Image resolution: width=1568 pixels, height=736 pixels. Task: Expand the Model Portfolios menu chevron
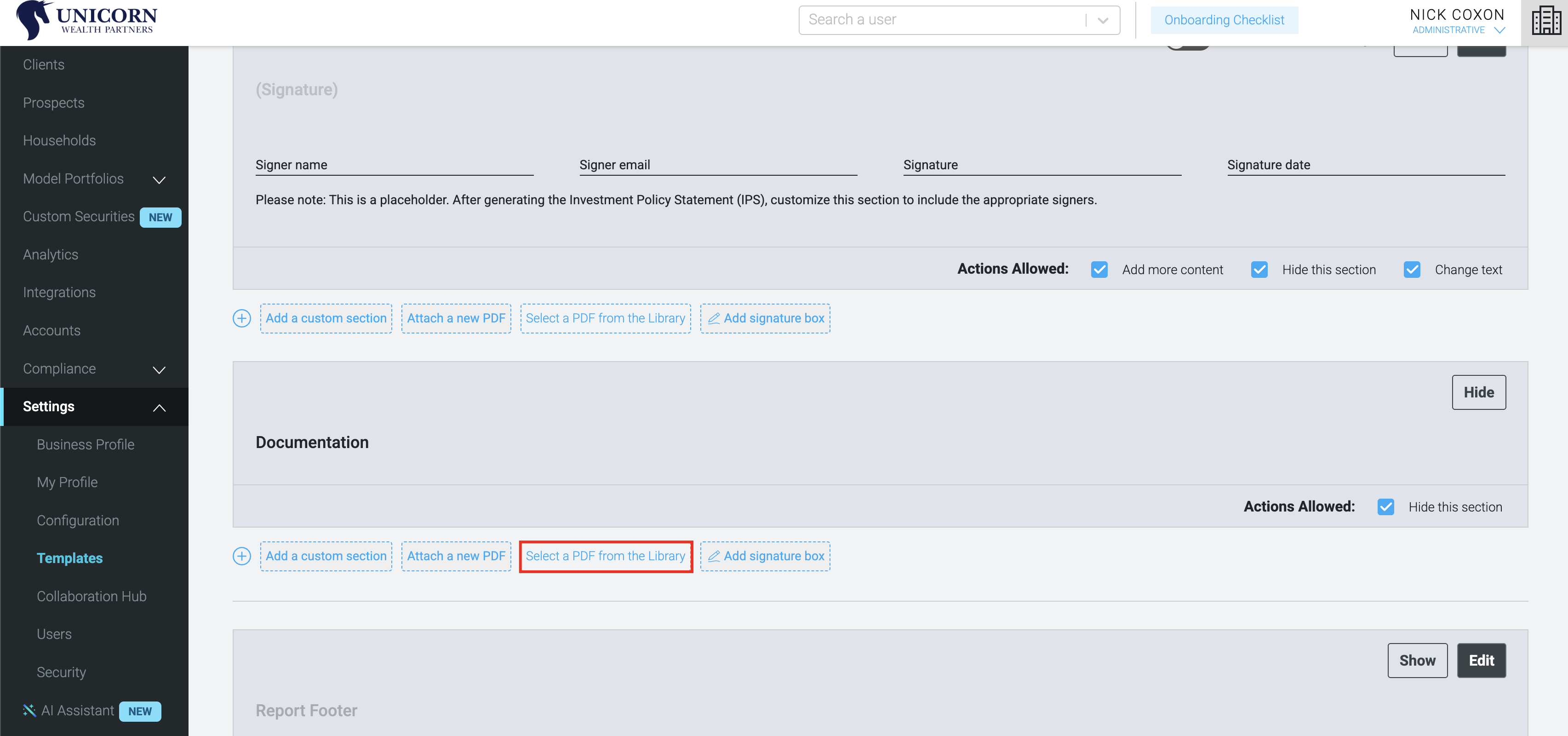[160, 179]
